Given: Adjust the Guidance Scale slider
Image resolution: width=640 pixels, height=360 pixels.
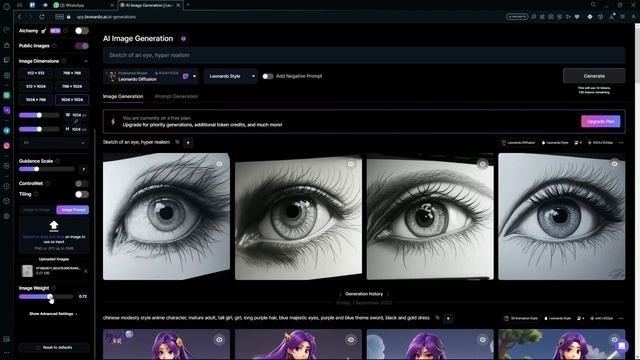Looking at the screenshot, I should tap(47, 169).
